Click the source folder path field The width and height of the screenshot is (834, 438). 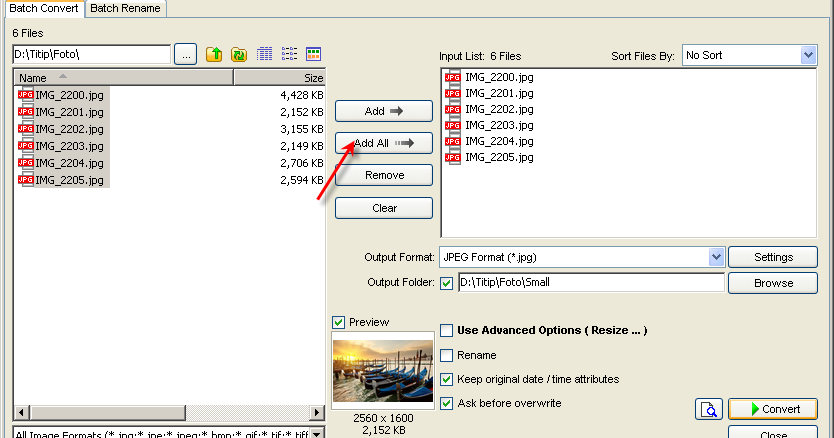click(91, 54)
